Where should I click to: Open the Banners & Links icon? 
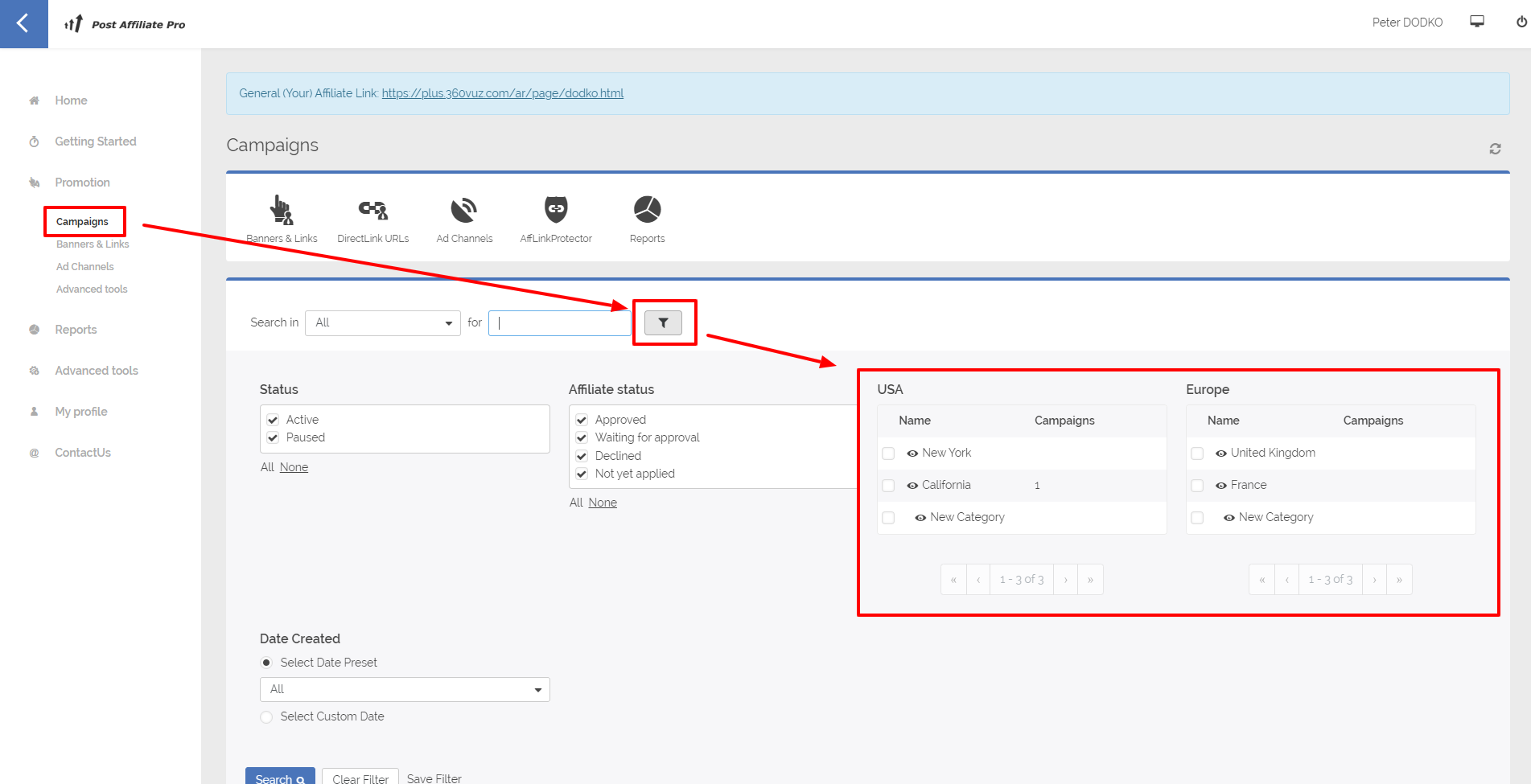[281, 211]
